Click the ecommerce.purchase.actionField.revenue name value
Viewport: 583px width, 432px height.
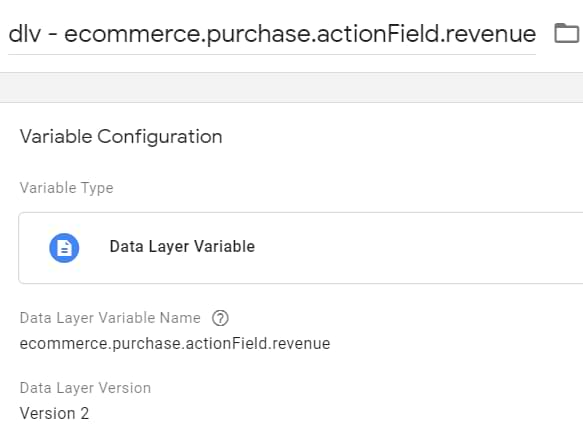coord(175,344)
